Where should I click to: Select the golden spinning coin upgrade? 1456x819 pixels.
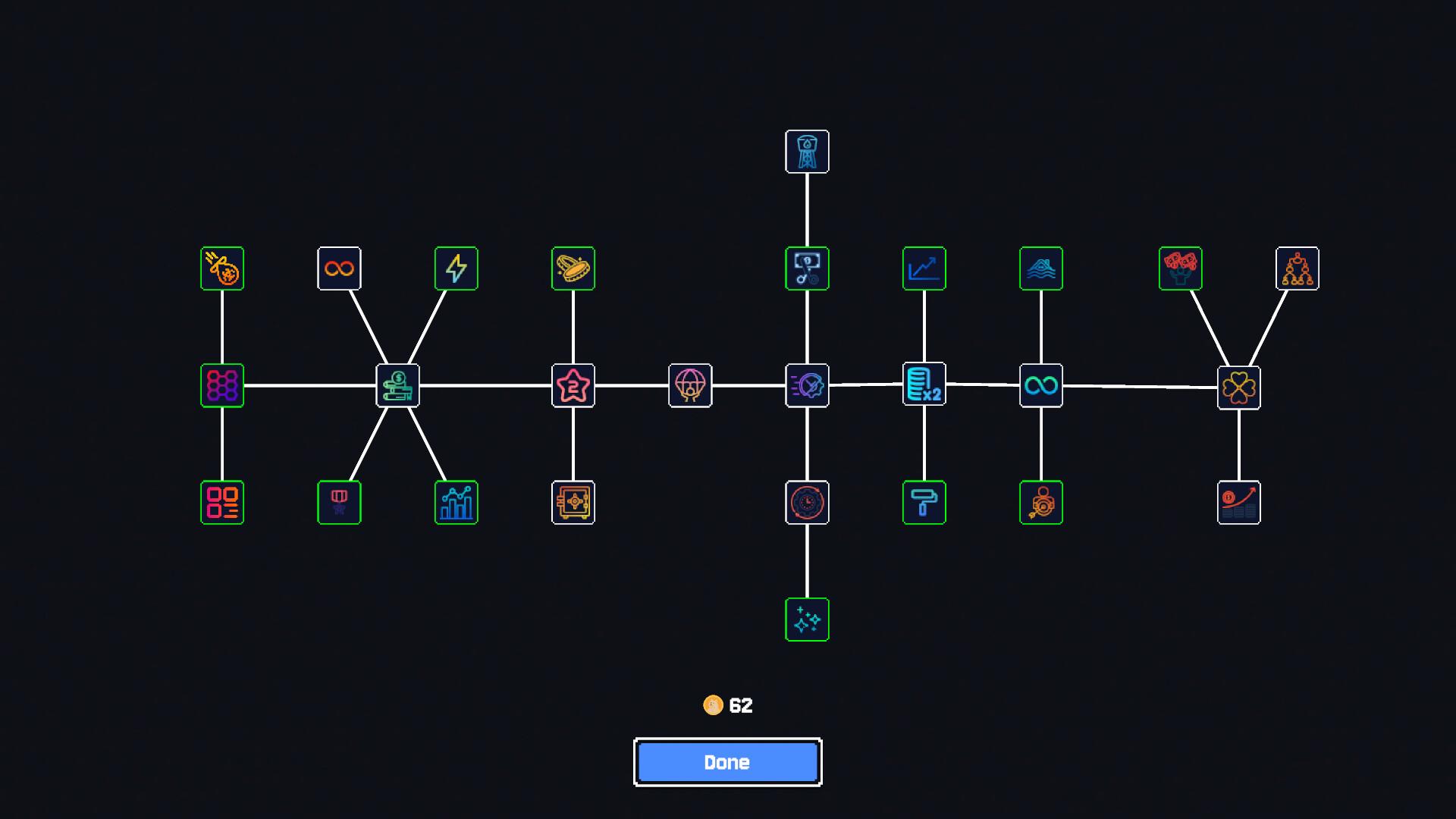tap(573, 268)
